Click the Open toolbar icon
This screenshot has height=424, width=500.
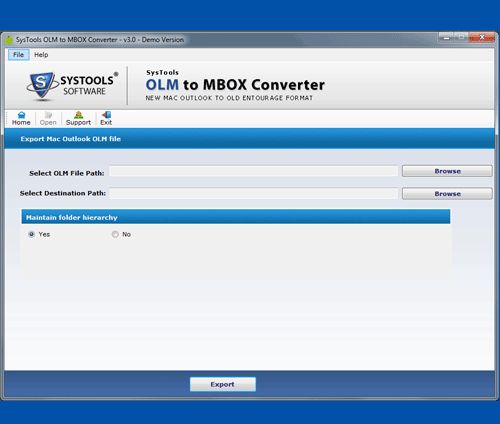[x=48, y=119]
